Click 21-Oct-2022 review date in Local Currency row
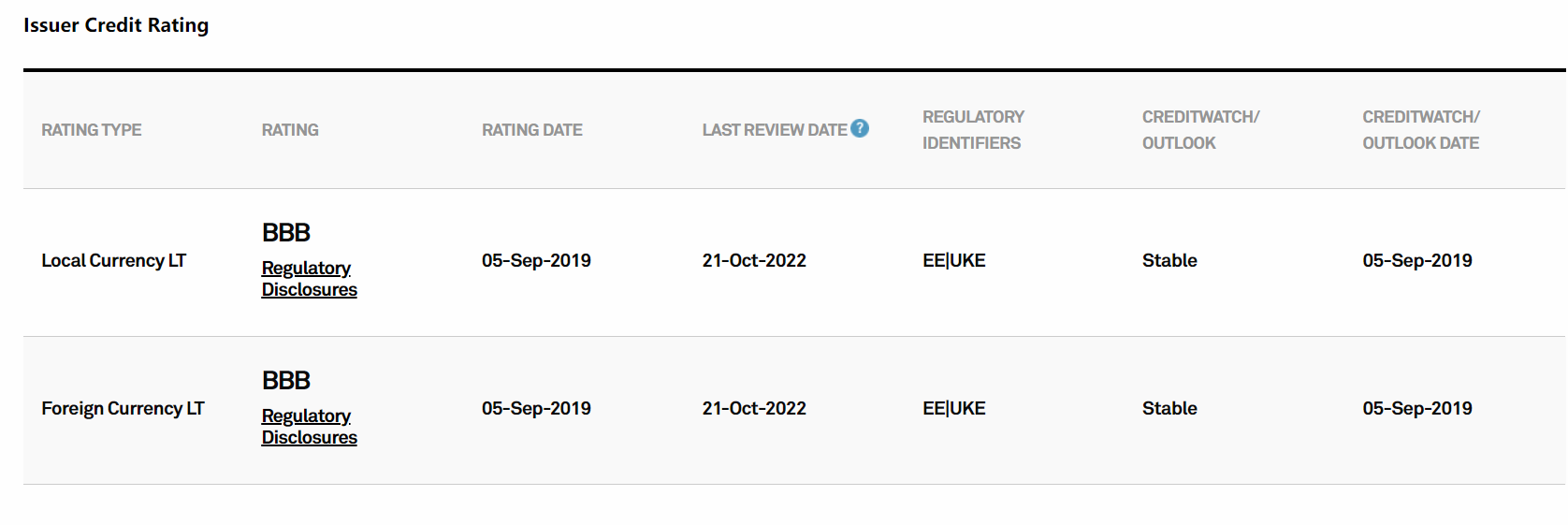 [x=754, y=261]
